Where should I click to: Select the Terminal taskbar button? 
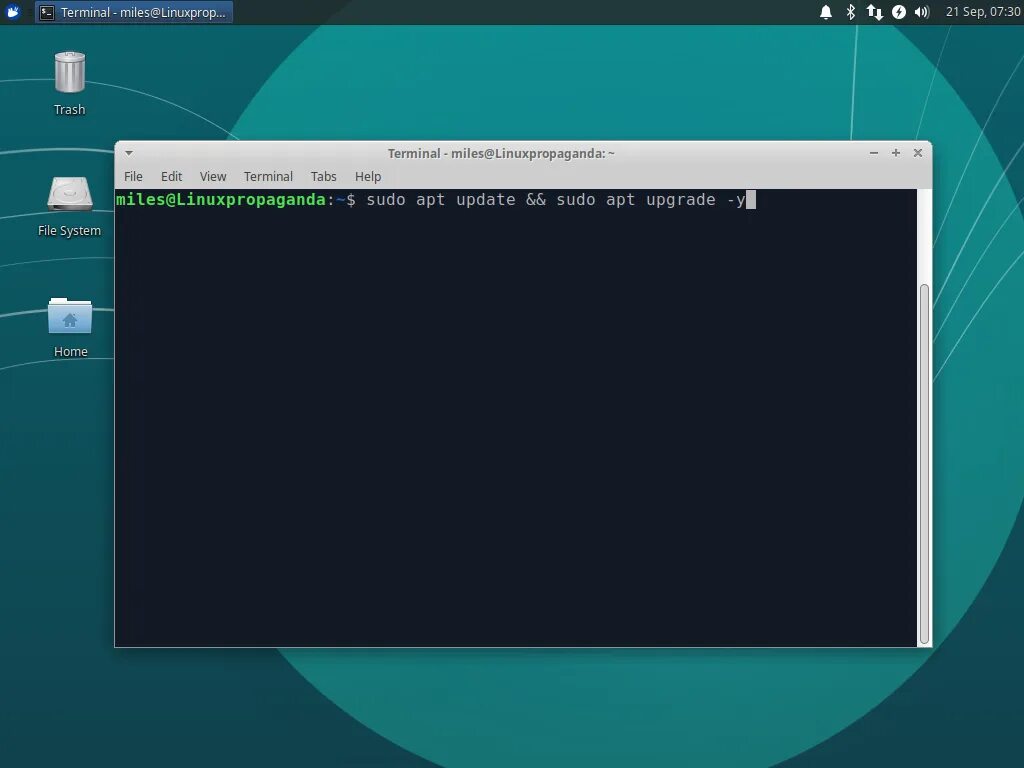click(x=134, y=12)
